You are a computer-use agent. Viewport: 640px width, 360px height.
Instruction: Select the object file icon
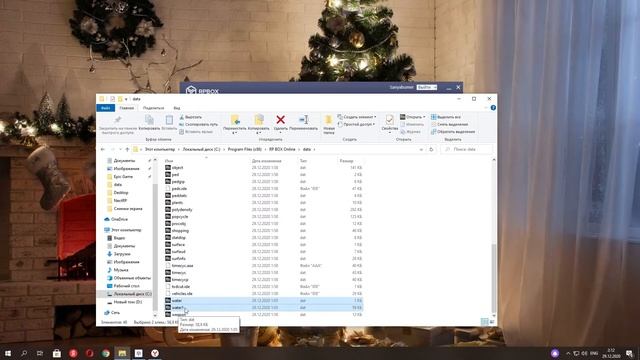(168, 167)
